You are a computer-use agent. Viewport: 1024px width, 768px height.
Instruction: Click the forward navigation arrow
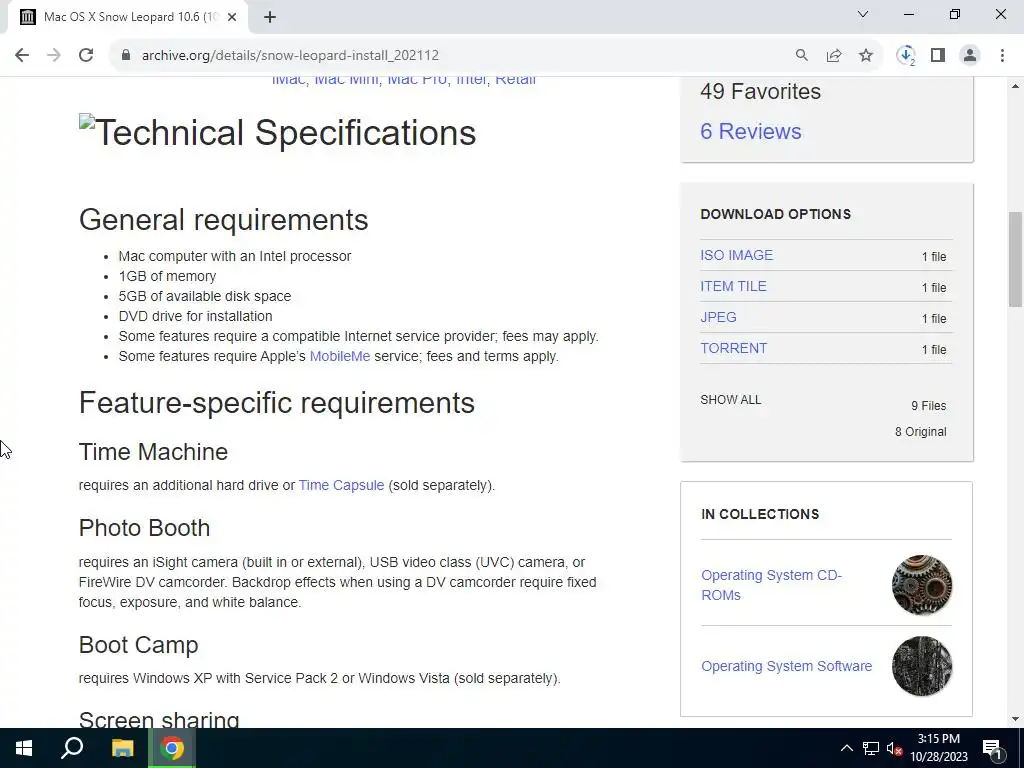click(54, 55)
